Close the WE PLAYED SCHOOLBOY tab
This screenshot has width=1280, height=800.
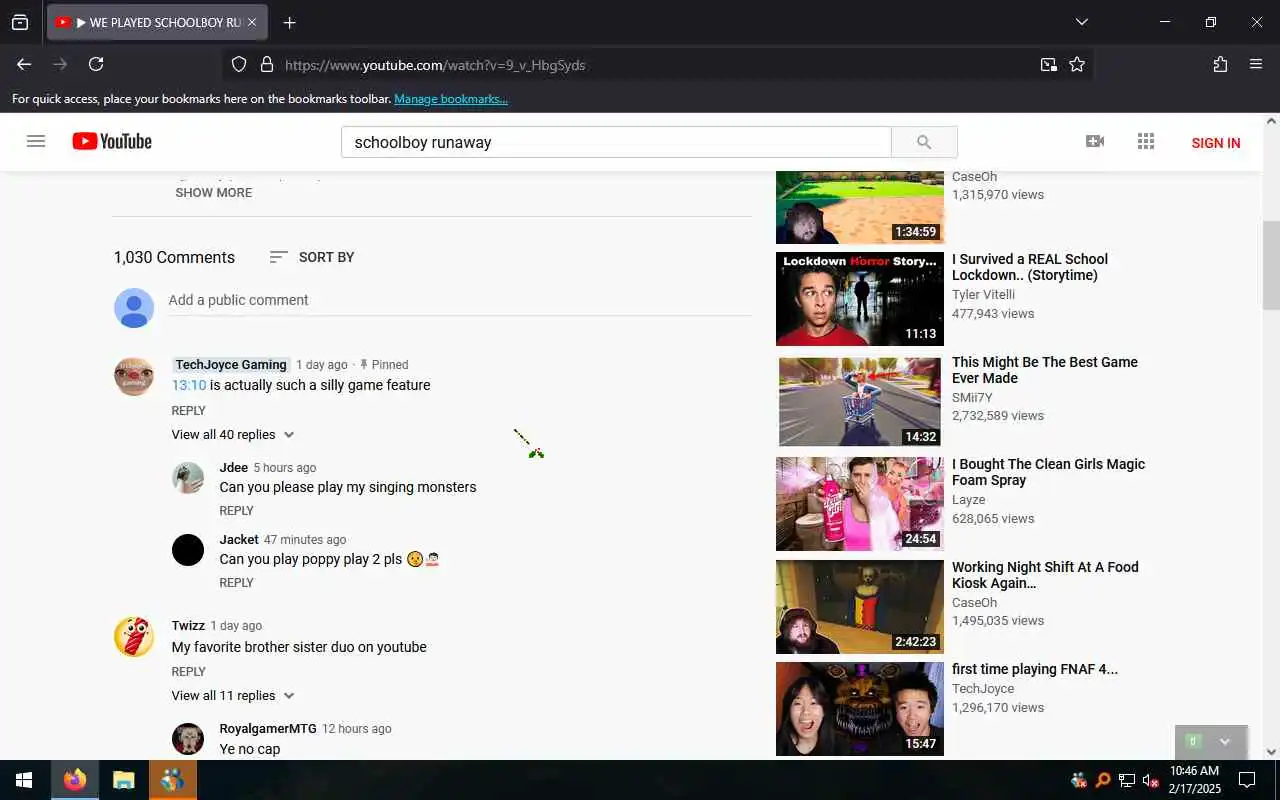pos(252,22)
